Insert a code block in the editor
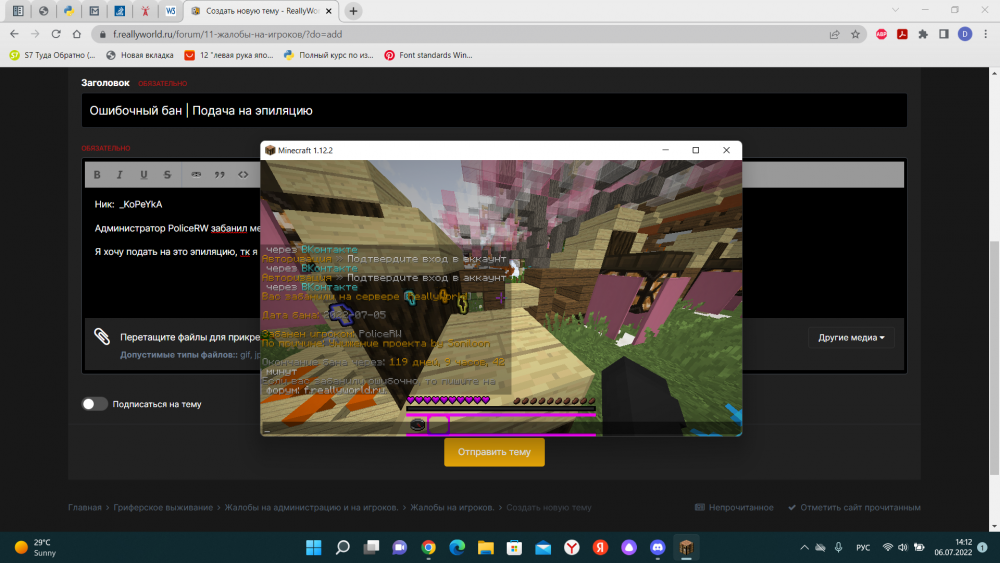The height and width of the screenshot is (563, 1000). pyautogui.click(x=243, y=175)
